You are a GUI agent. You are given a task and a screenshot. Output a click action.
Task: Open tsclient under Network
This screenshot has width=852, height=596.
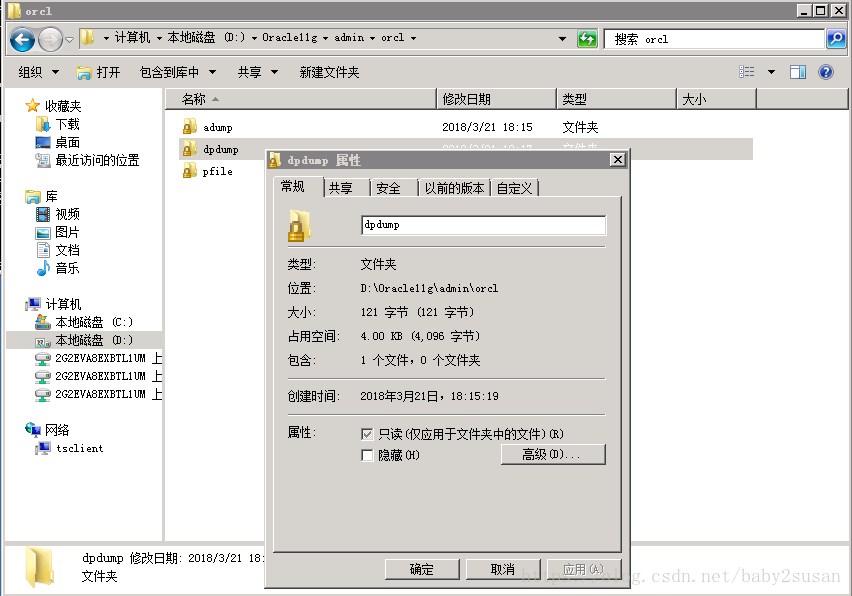78,448
